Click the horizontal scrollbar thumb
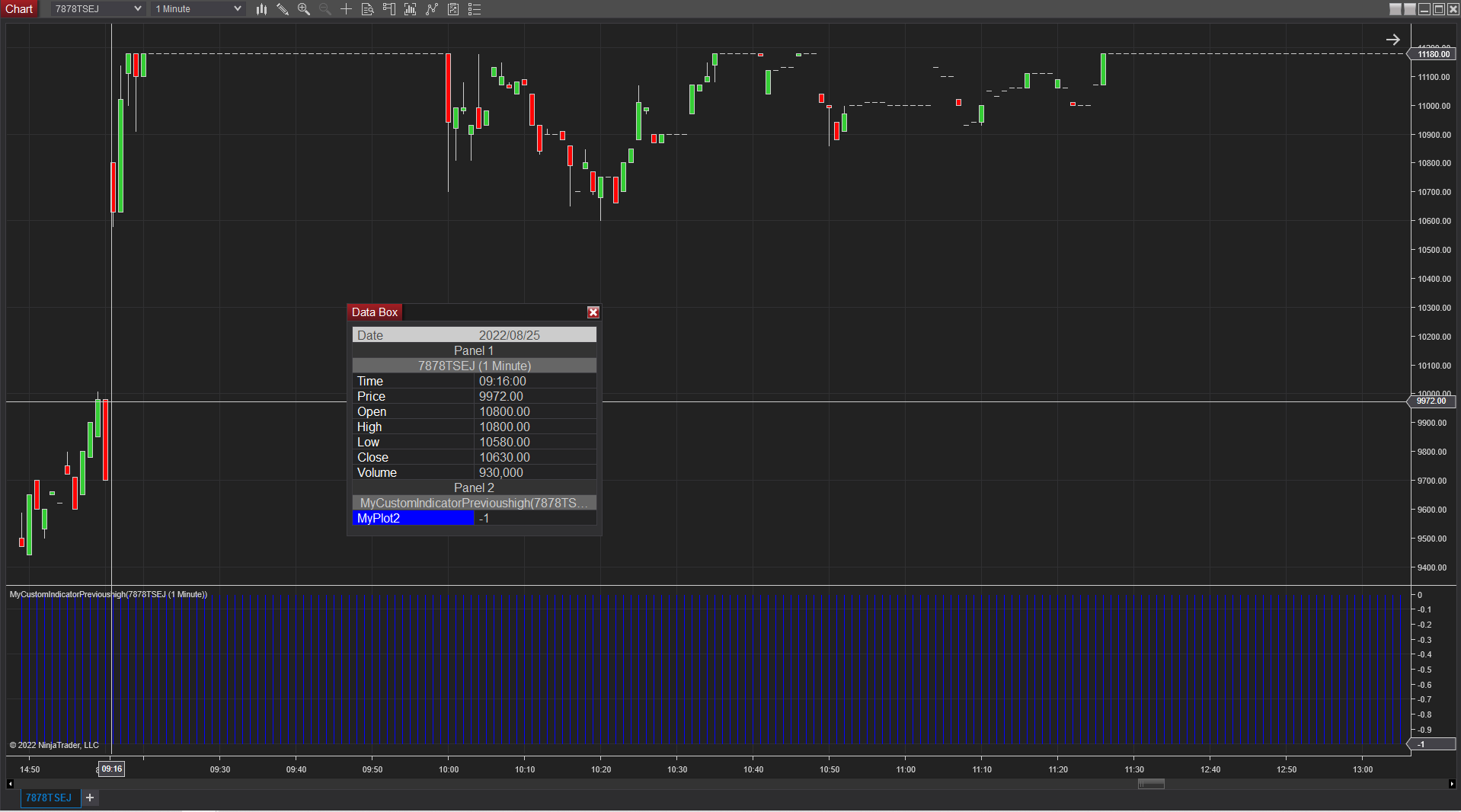Viewport: 1461px width, 812px height. click(x=1151, y=784)
